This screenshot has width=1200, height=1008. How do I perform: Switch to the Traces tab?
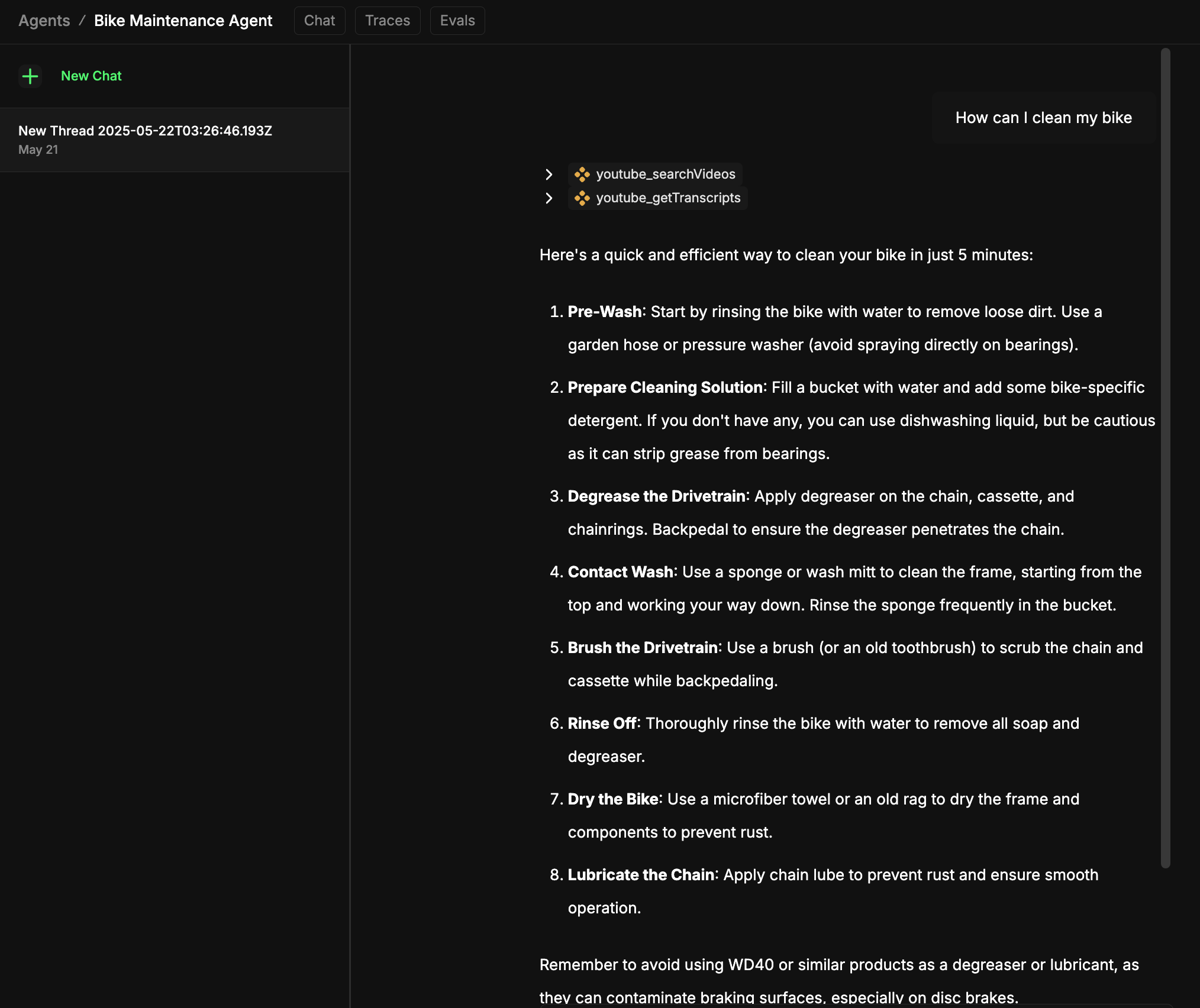click(388, 21)
